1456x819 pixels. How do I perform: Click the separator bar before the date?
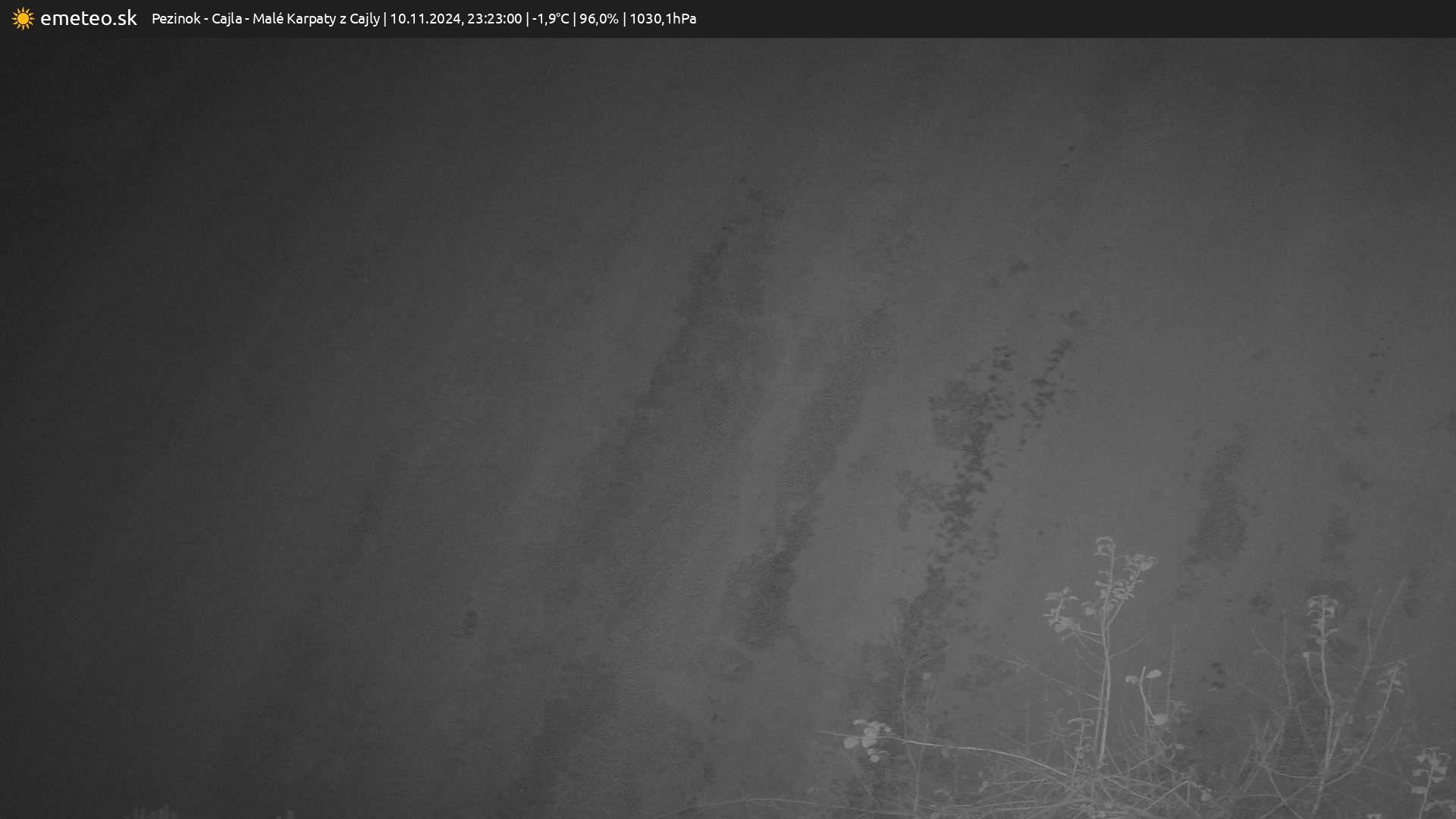pos(384,18)
